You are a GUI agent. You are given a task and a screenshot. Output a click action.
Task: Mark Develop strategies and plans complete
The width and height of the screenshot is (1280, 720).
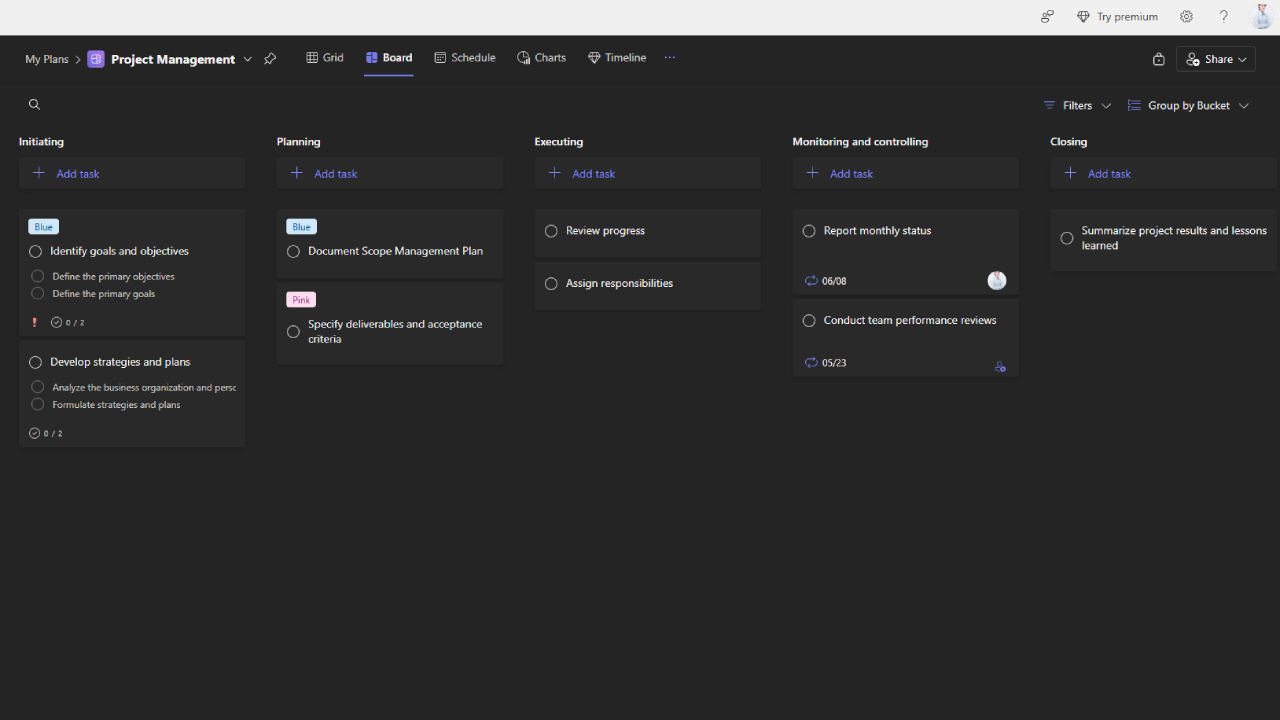(x=35, y=363)
